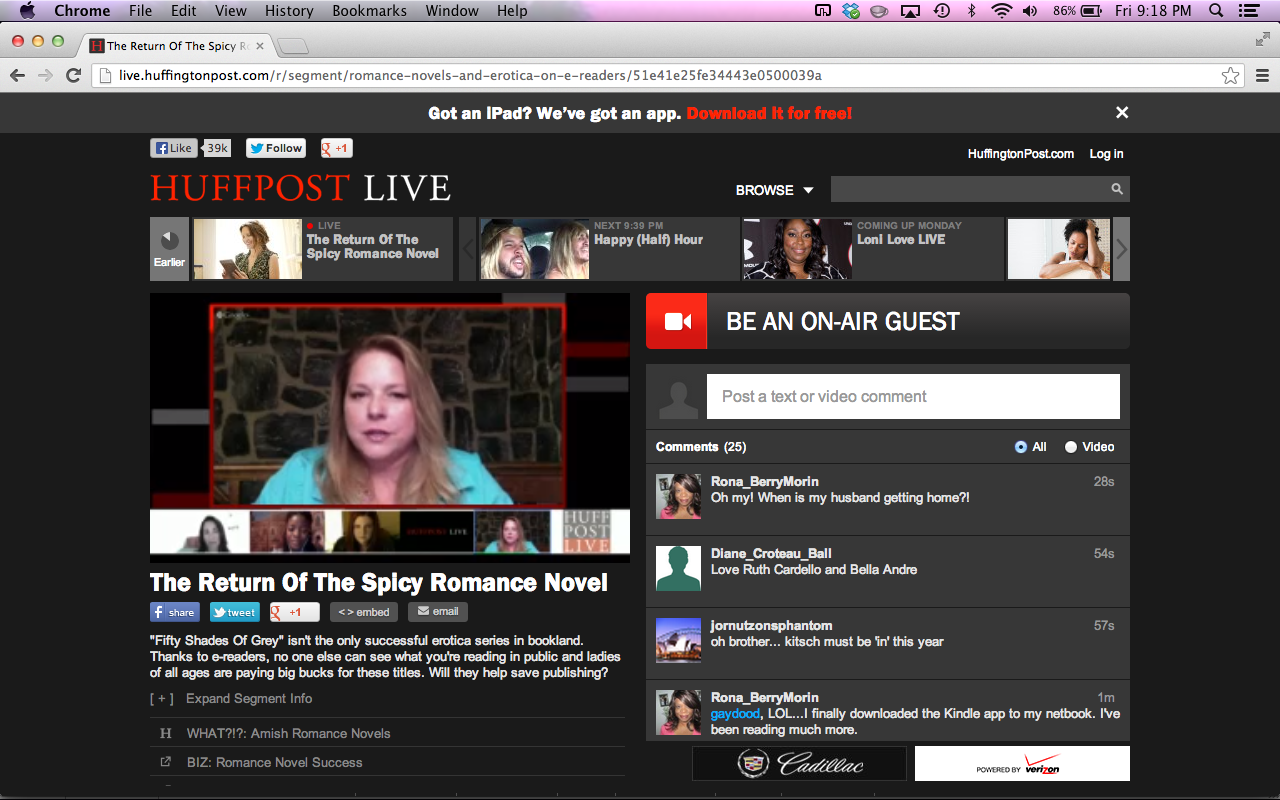
Task: Email the segment
Action: pyautogui.click(x=438, y=612)
